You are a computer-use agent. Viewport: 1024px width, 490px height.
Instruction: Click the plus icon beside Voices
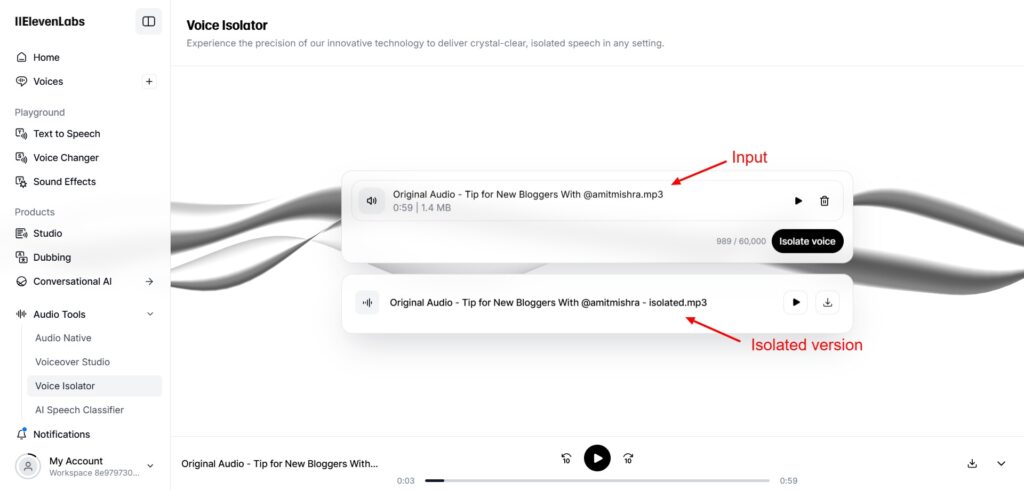(149, 82)
